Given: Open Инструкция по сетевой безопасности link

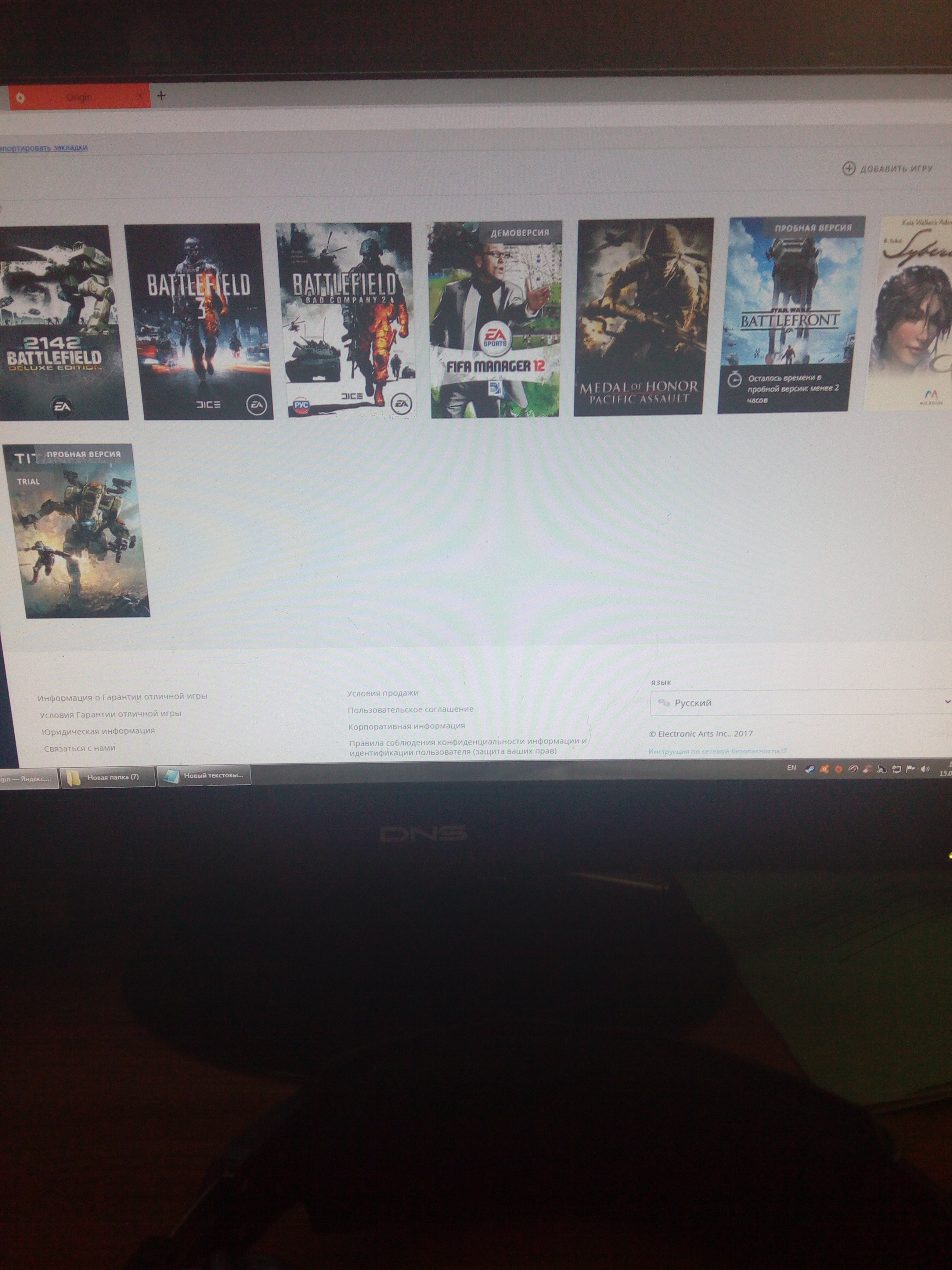Looking at the screenshot, I should point(717,751).
